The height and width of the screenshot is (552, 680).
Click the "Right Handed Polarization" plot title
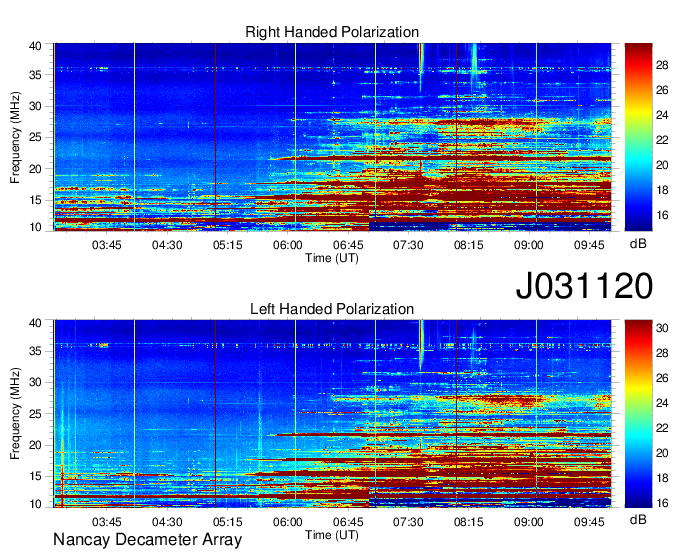pyautogui.click(x=332, y=32)
